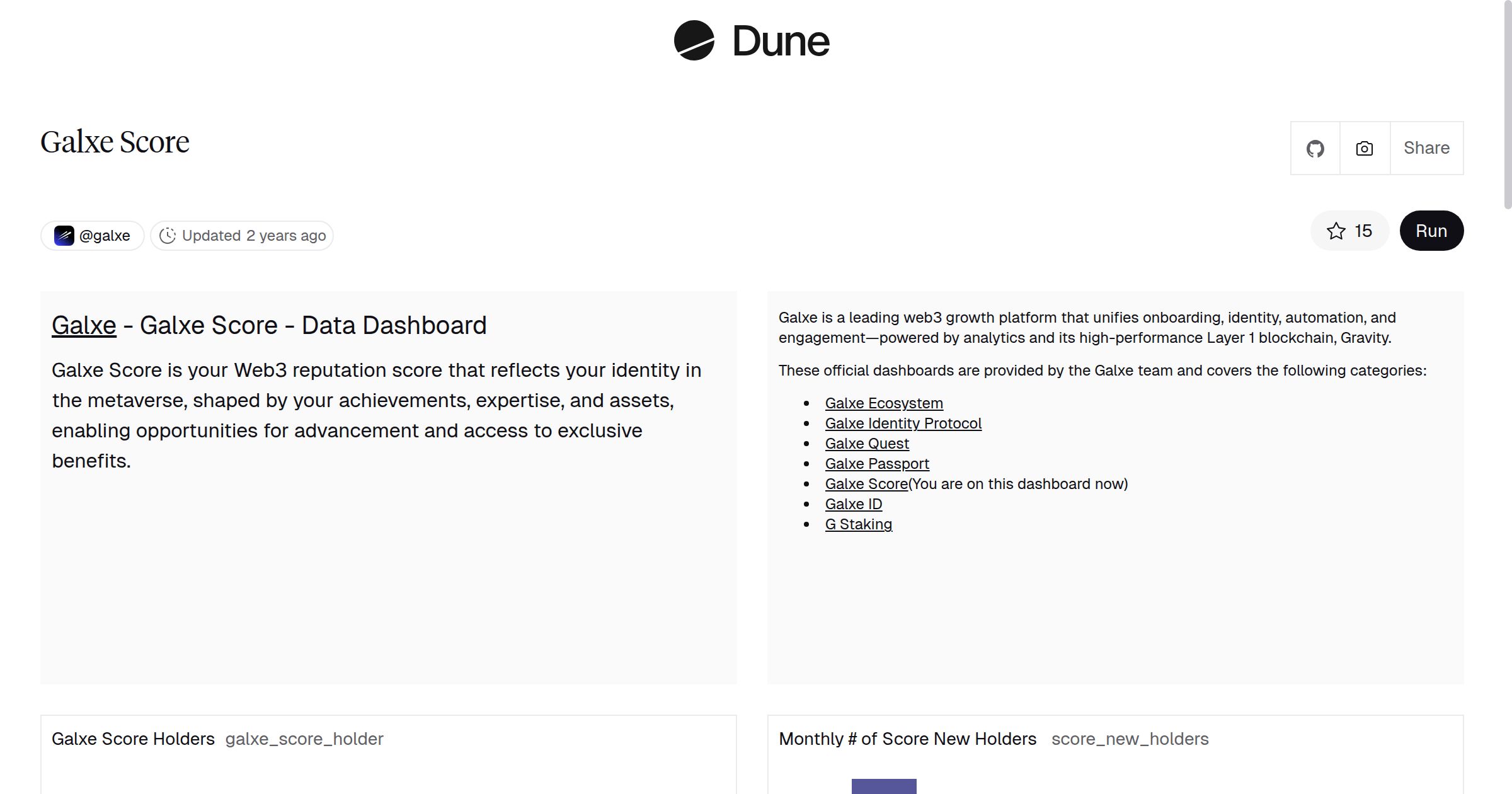Open the @galxe profile chip
1512x794 pixels.
click(93, 236)
